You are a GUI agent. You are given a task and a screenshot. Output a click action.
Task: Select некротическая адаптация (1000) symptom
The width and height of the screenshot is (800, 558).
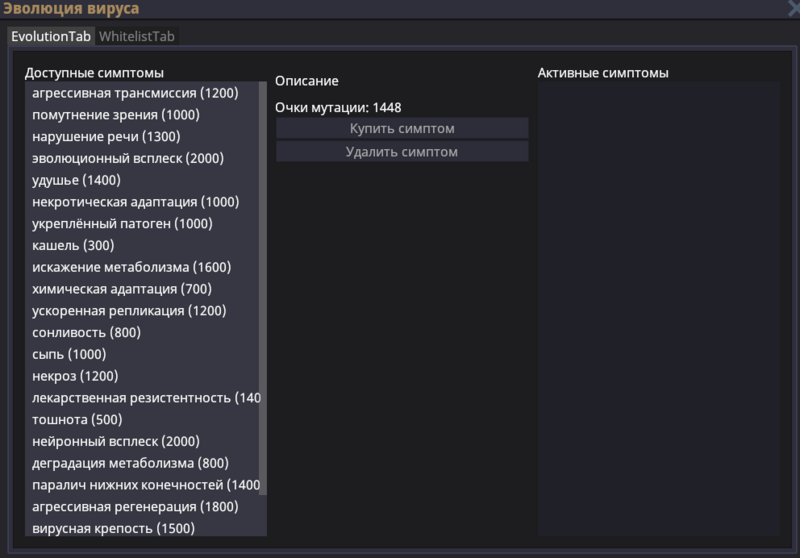click(135, 202)
